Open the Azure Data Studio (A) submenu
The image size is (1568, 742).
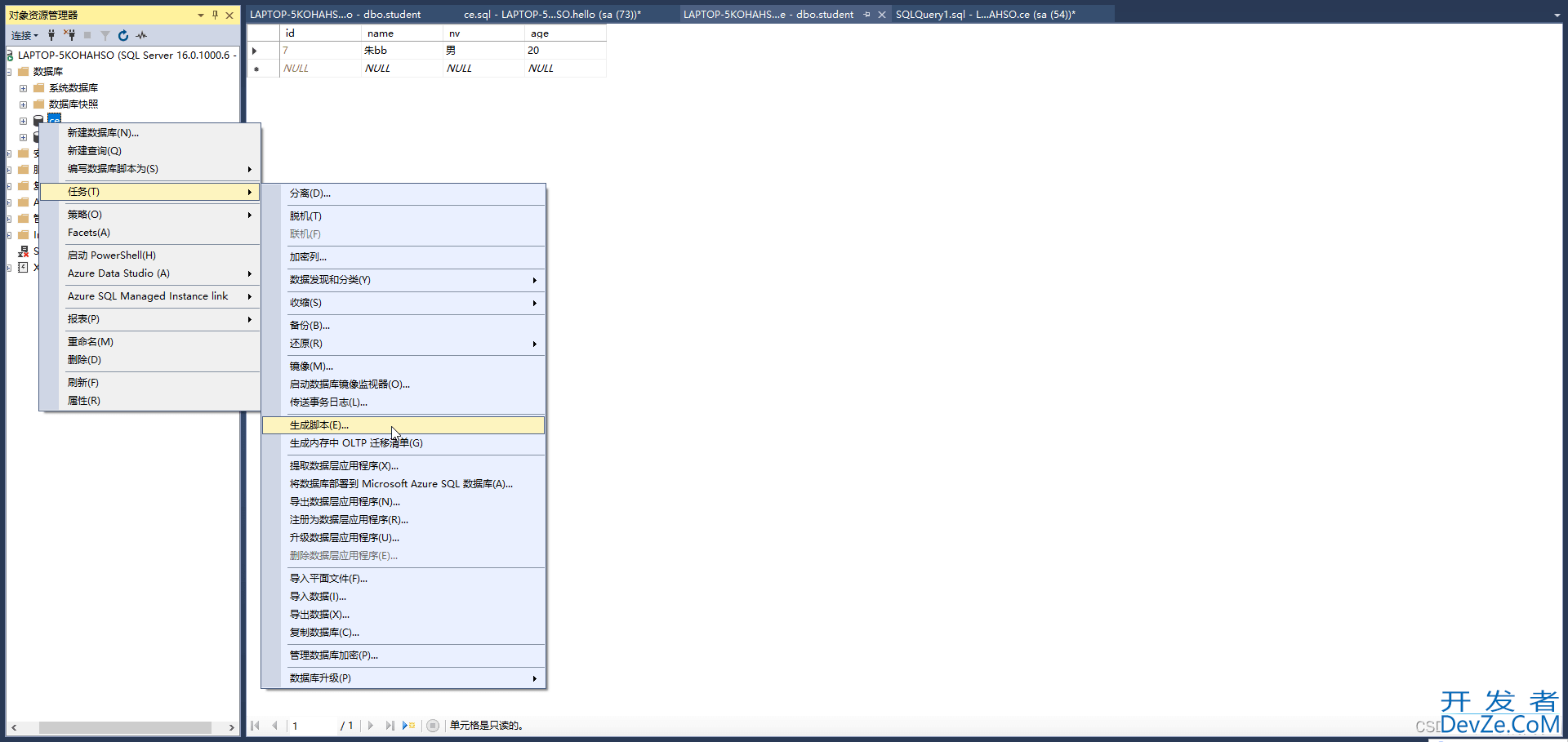[150, 273]
